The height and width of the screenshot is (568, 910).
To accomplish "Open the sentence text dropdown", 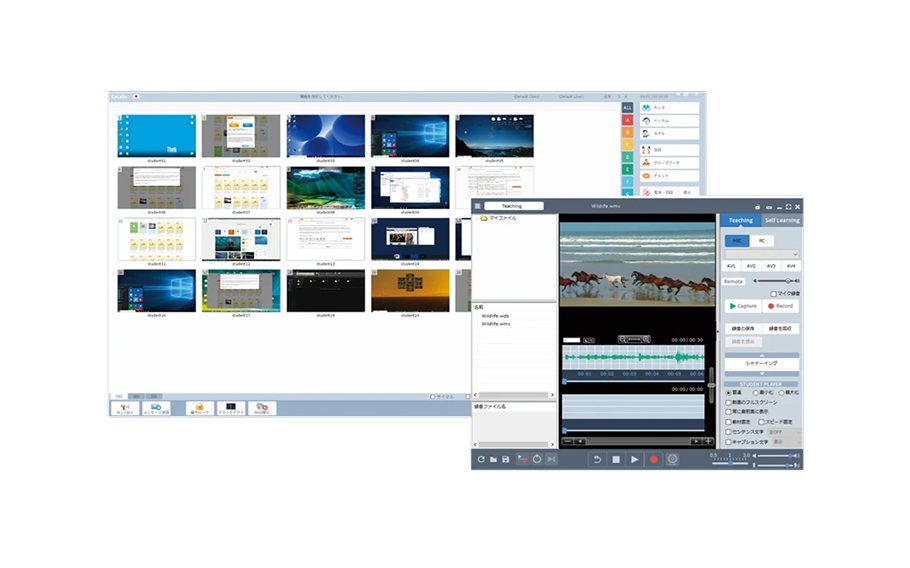I will click(783, 432).
